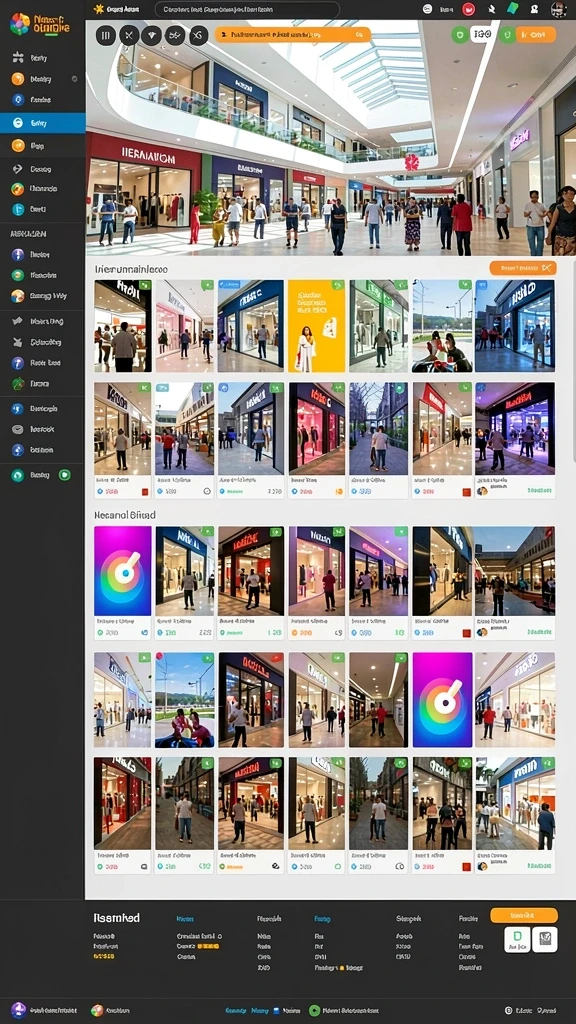
Task: Click the vertical scrollbar along the page's edge
Action: 573,359
